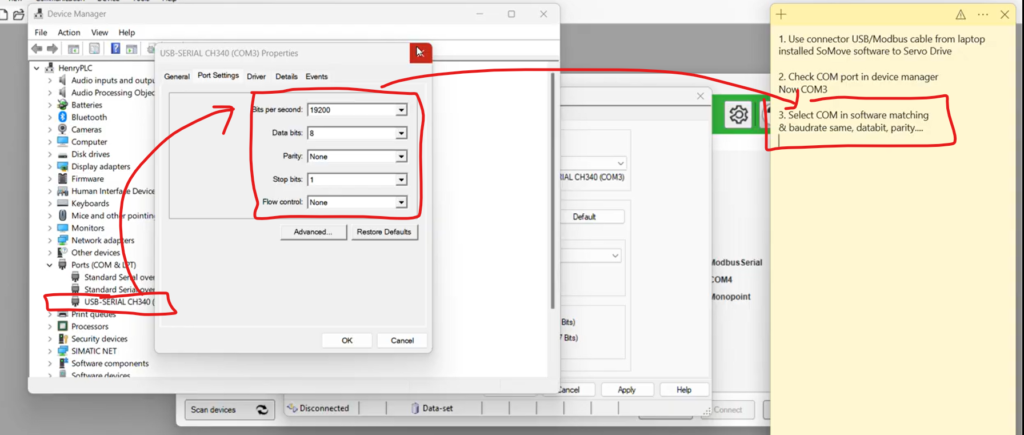1024x435 pixels.
Task: Open the Bits per second dropdown
Action: (401, 110)
